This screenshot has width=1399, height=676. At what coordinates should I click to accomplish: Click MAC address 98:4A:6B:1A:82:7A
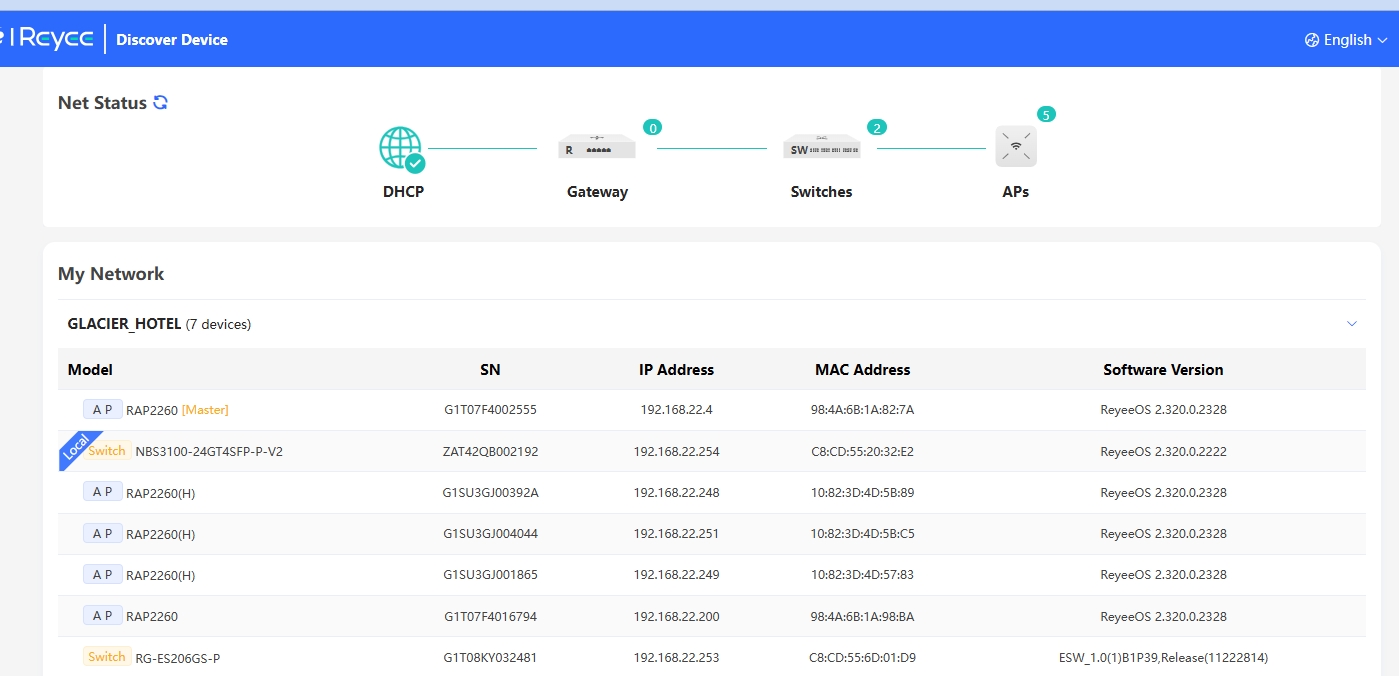862,410
